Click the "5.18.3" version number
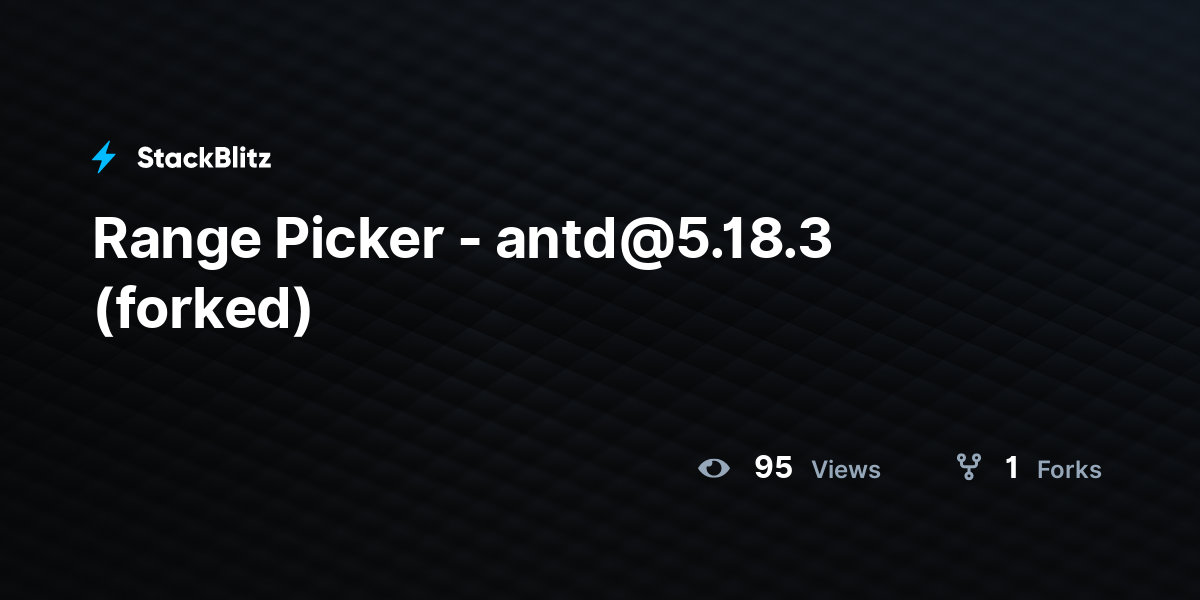The width and height of the screenshot is (1200, 600). pyautogui.click(x=755, y=241)
